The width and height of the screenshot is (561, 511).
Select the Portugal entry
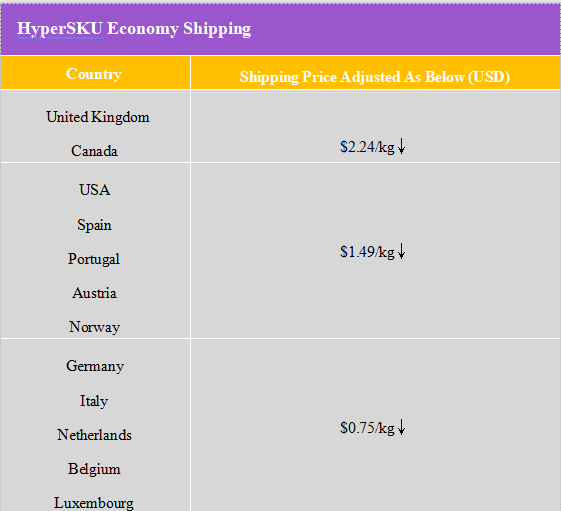(x=94, y=259)
